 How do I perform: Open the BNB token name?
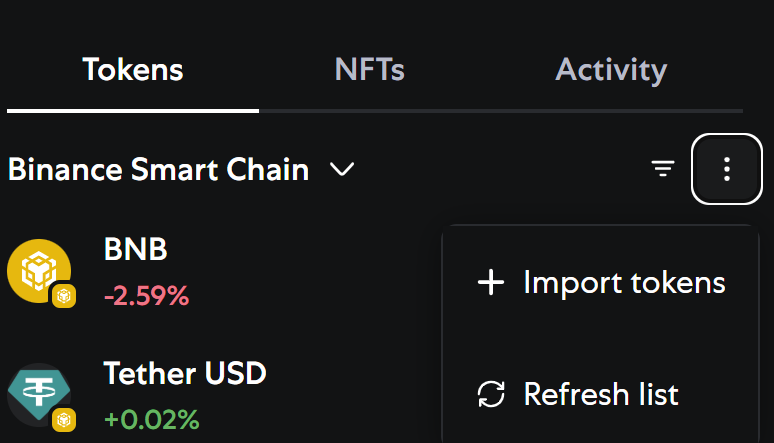pyautogui.click(x=135, y=250)
